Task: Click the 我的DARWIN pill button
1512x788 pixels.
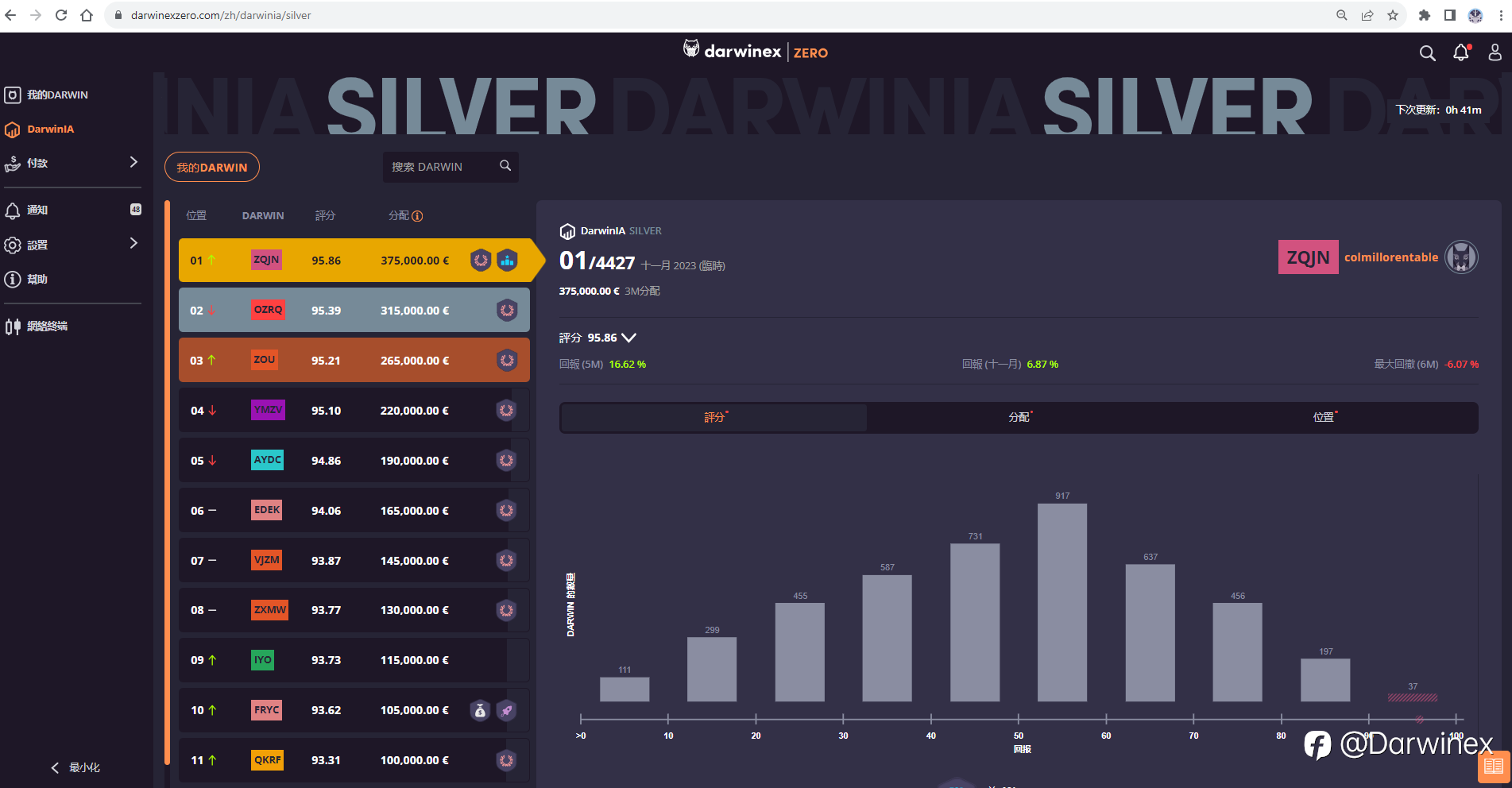Action: [x=212, y=167]
